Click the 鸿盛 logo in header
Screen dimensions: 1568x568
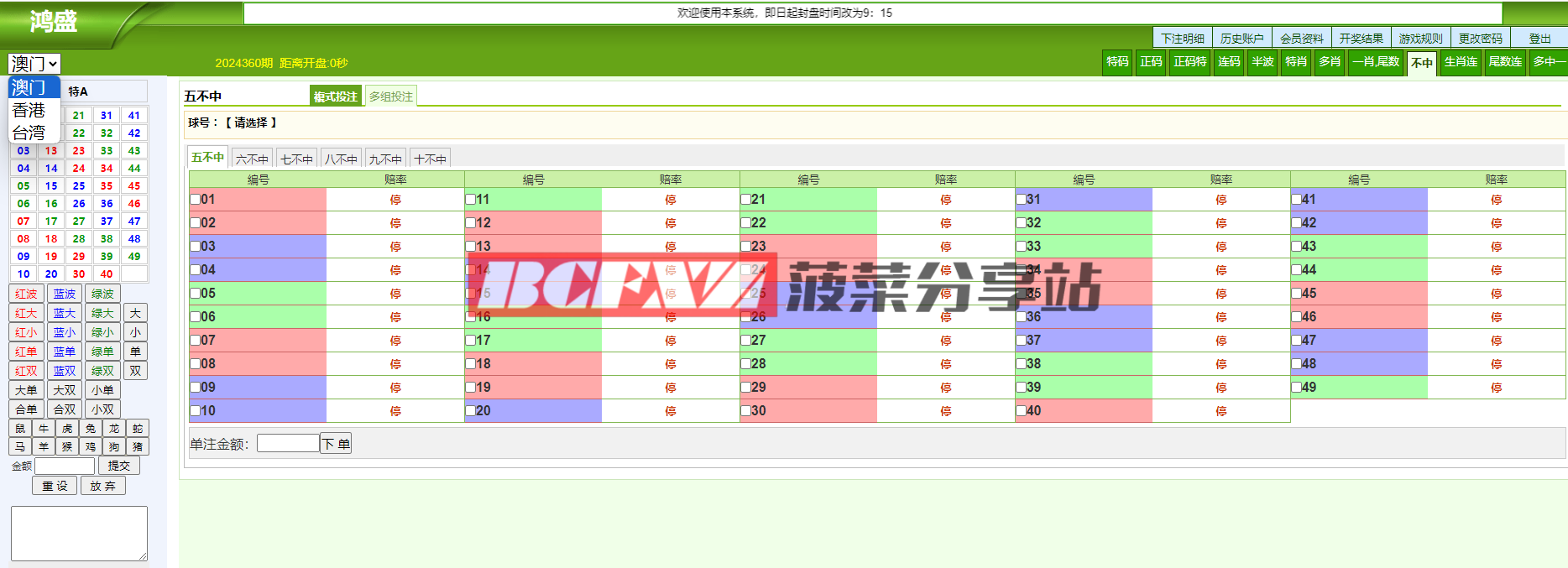[x=54, y=21]
